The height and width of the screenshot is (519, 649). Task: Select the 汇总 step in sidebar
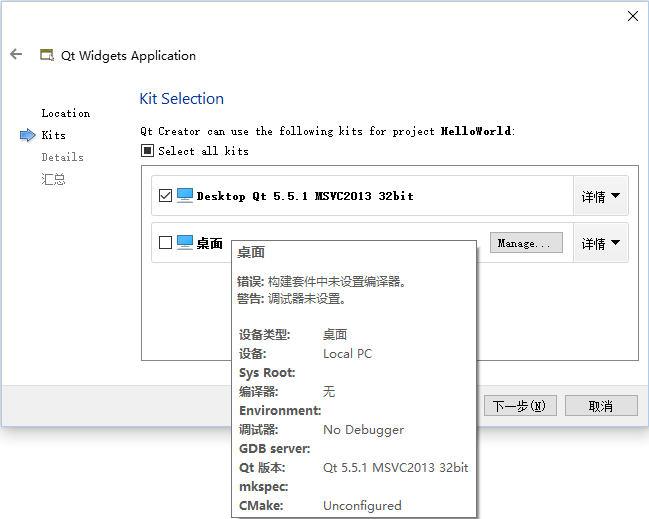[53, 179]
